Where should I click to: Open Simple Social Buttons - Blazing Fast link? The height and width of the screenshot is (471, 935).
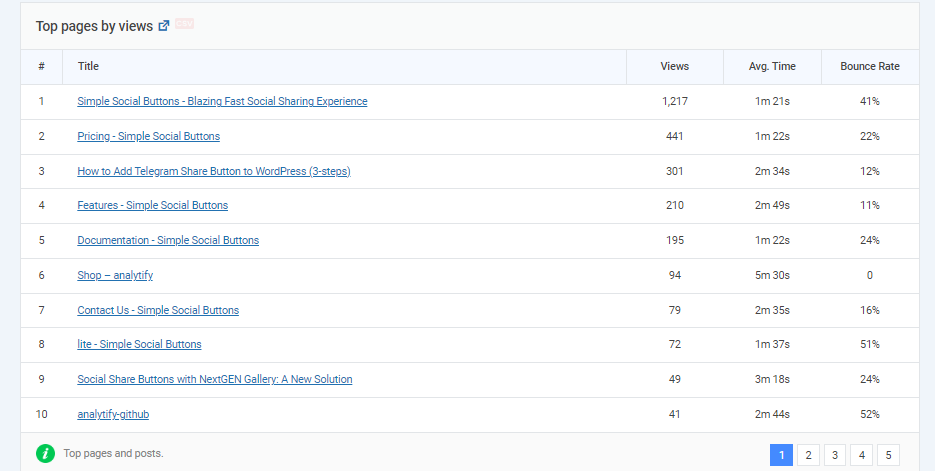coord(222,101)
